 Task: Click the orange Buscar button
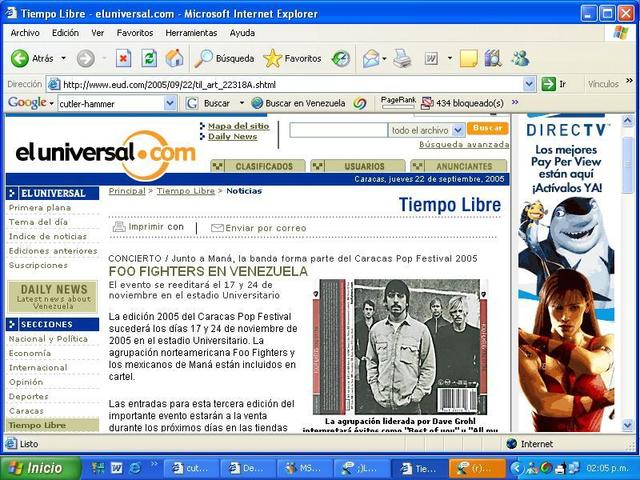487,128
